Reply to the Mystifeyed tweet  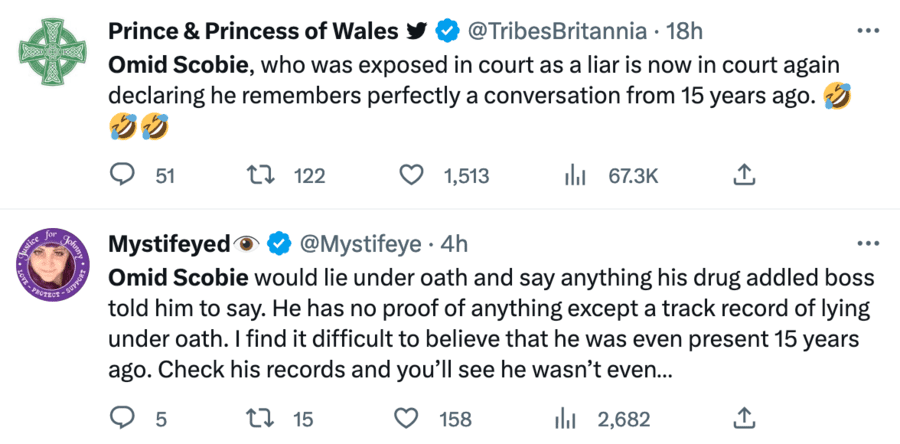pos(122,417)
